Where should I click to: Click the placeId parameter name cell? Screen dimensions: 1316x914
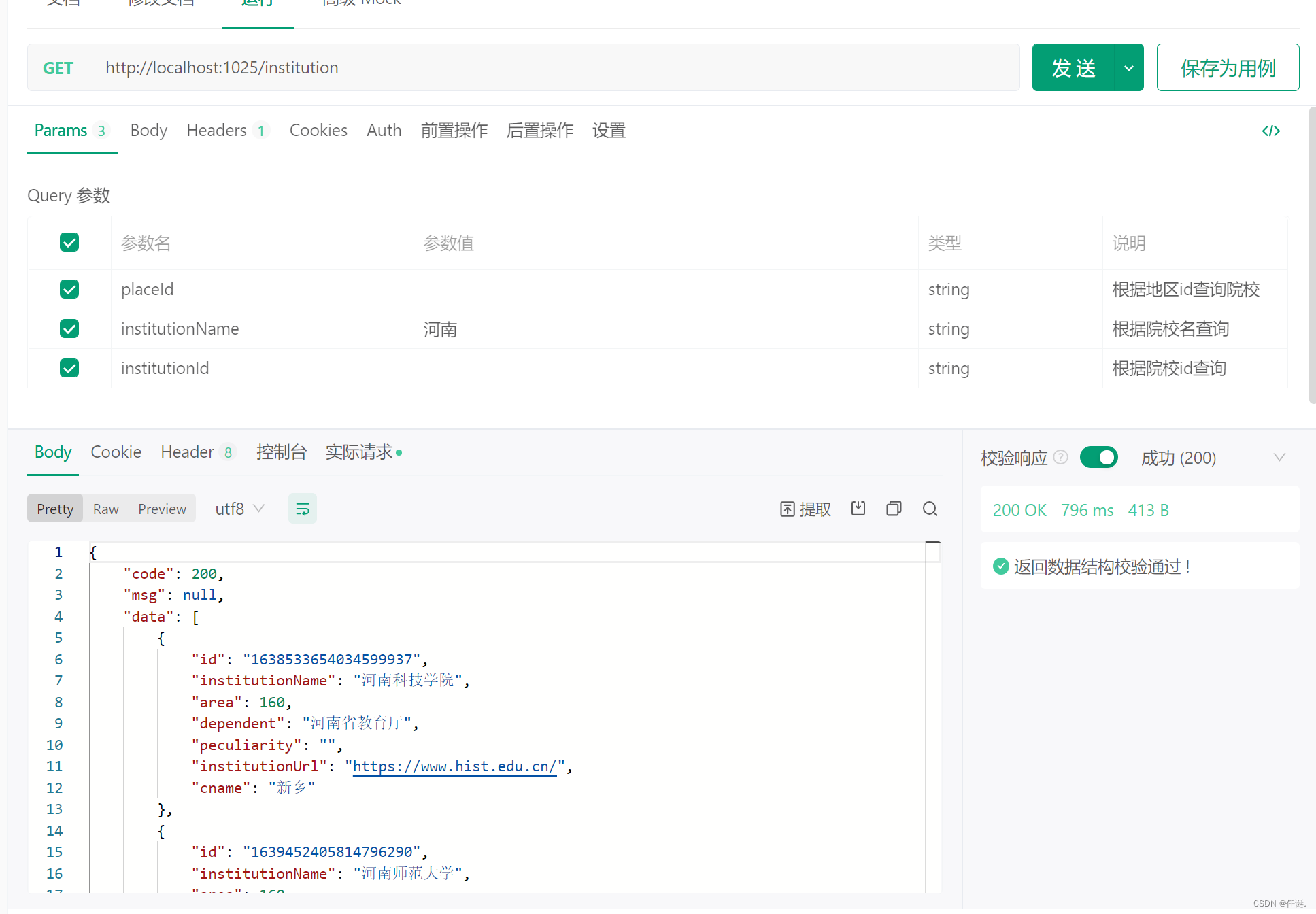pos(263,290)
